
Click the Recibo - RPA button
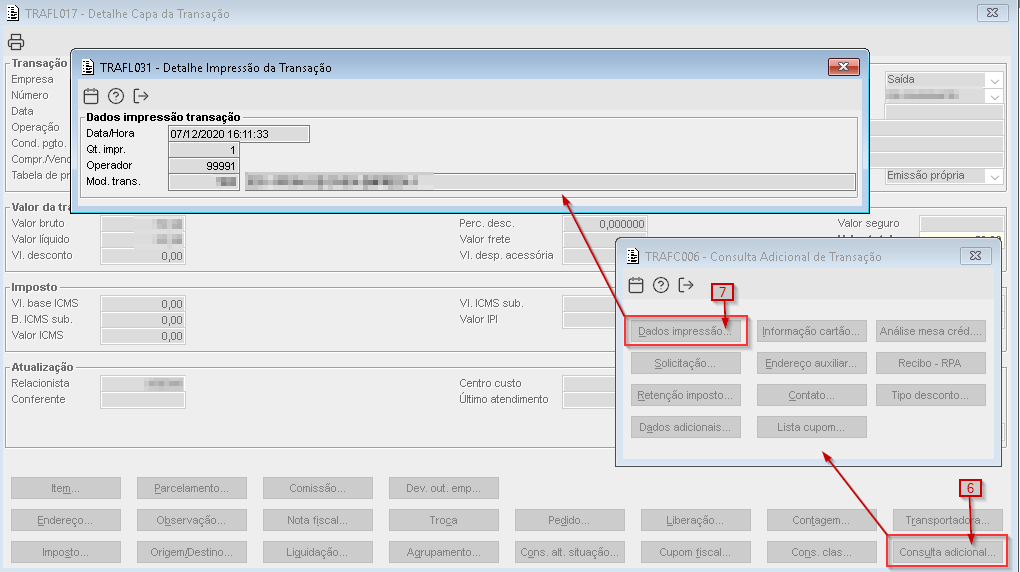[x=931, y=363]
